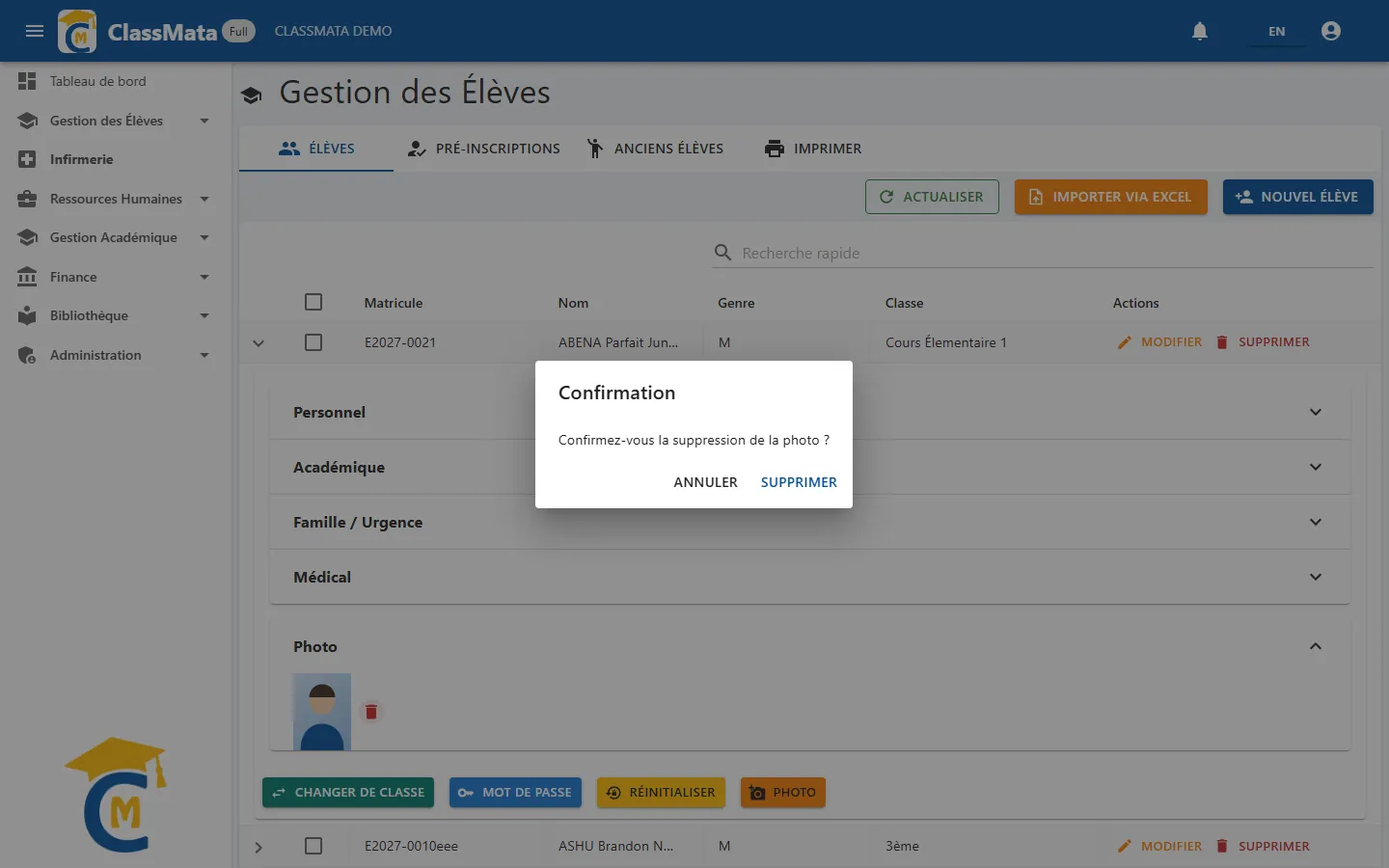Image resolution: width=1389 pixels, height=868 pixels.
Task: Click IMPORTER VIA EXCEL button
Action: [1110, 197]
